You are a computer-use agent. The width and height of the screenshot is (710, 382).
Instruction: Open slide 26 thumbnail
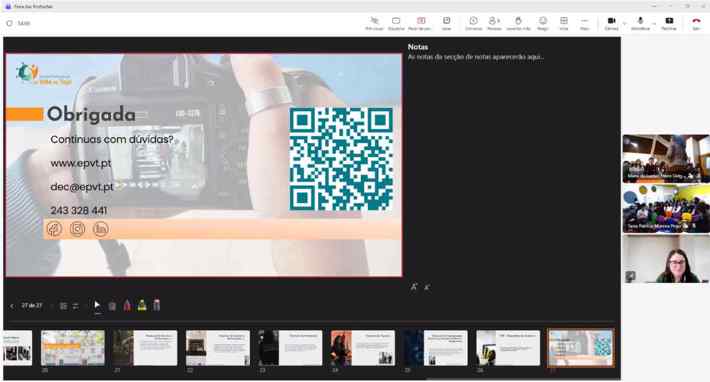(508, 348)
